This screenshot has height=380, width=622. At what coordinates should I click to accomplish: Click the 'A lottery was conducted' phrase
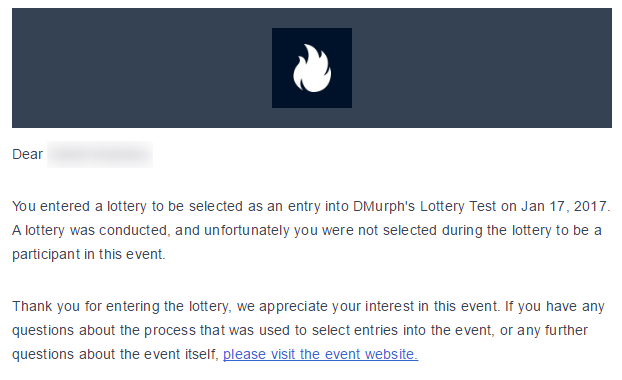click(x=90, y=230)
